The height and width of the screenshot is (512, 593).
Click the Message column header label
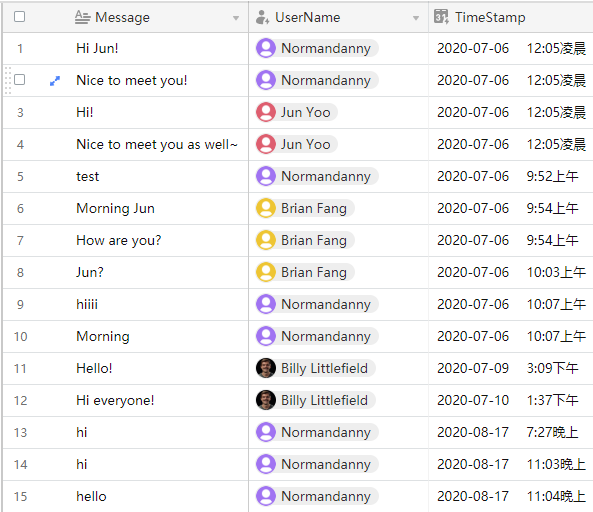123,17
